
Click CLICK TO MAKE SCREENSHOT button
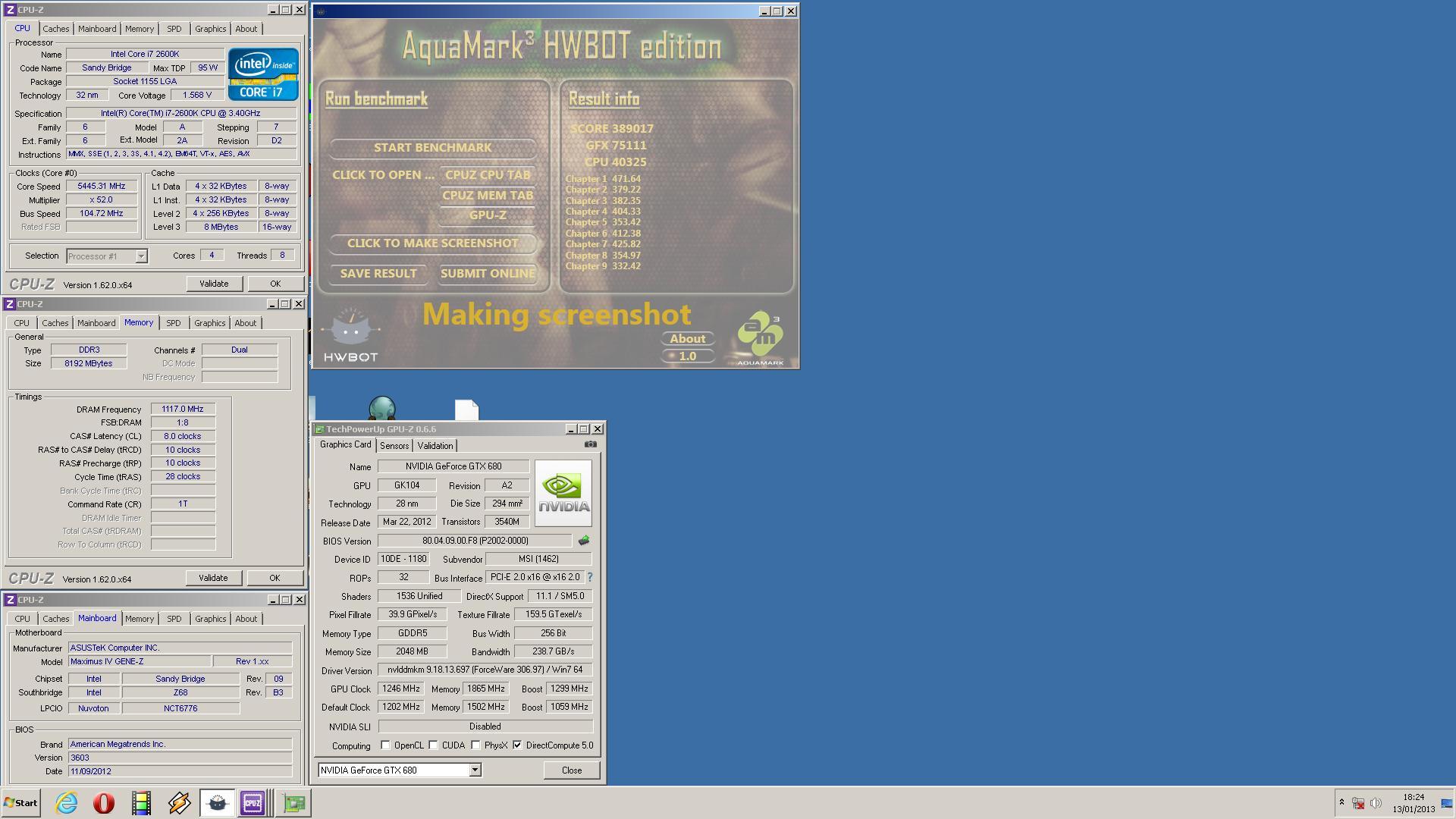[x=432, y=243]
